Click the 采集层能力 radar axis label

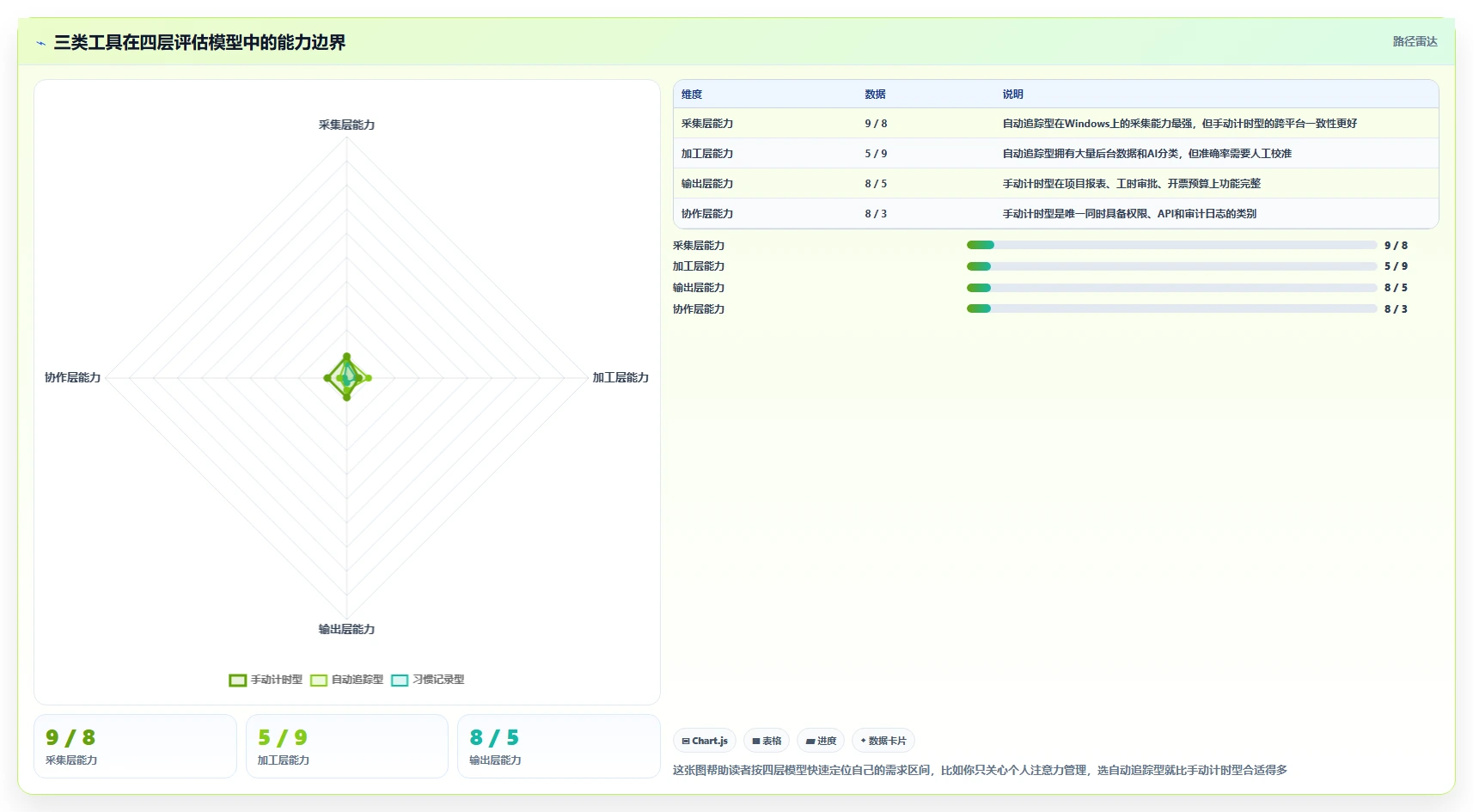click(346, 125)
